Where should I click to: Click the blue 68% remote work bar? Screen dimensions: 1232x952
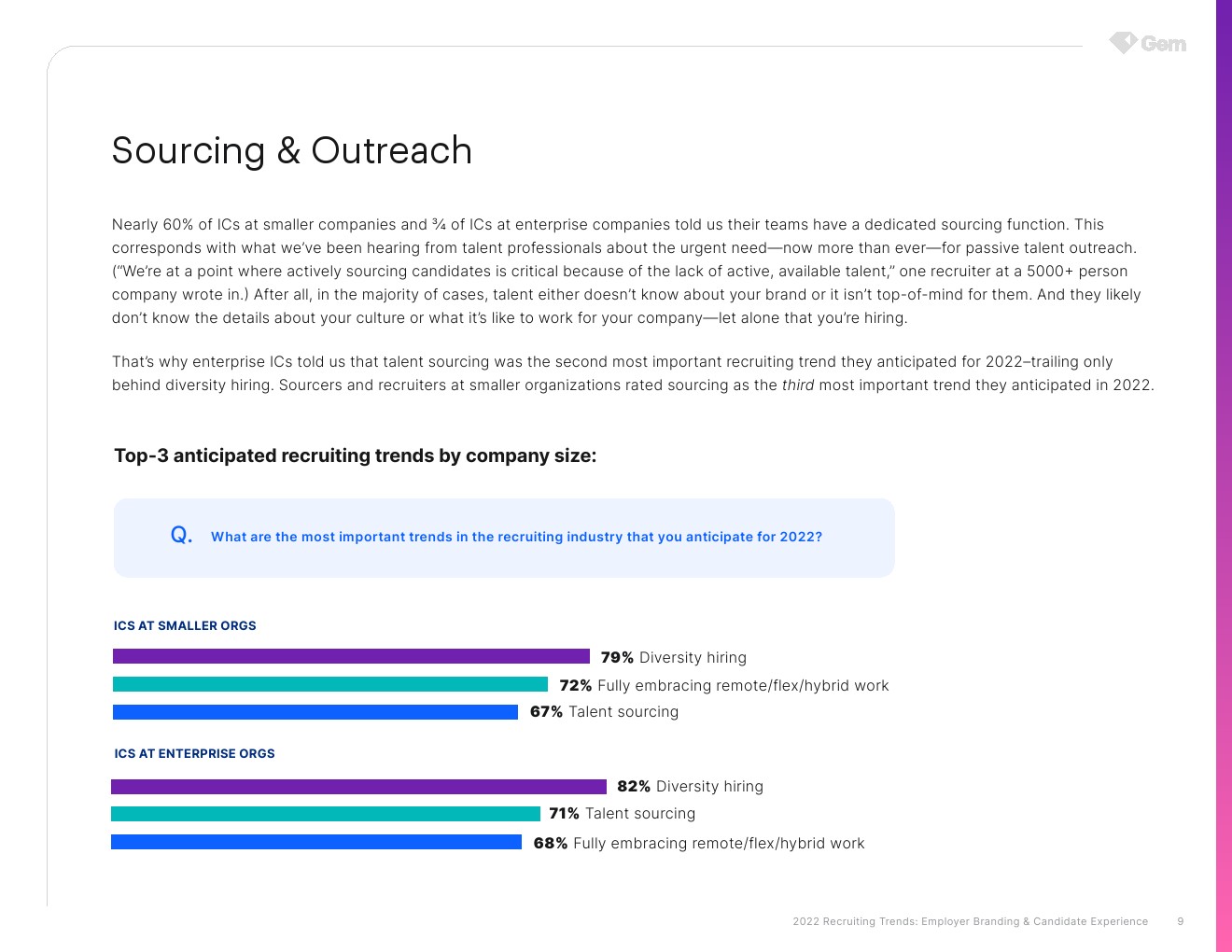pos(316,842)
